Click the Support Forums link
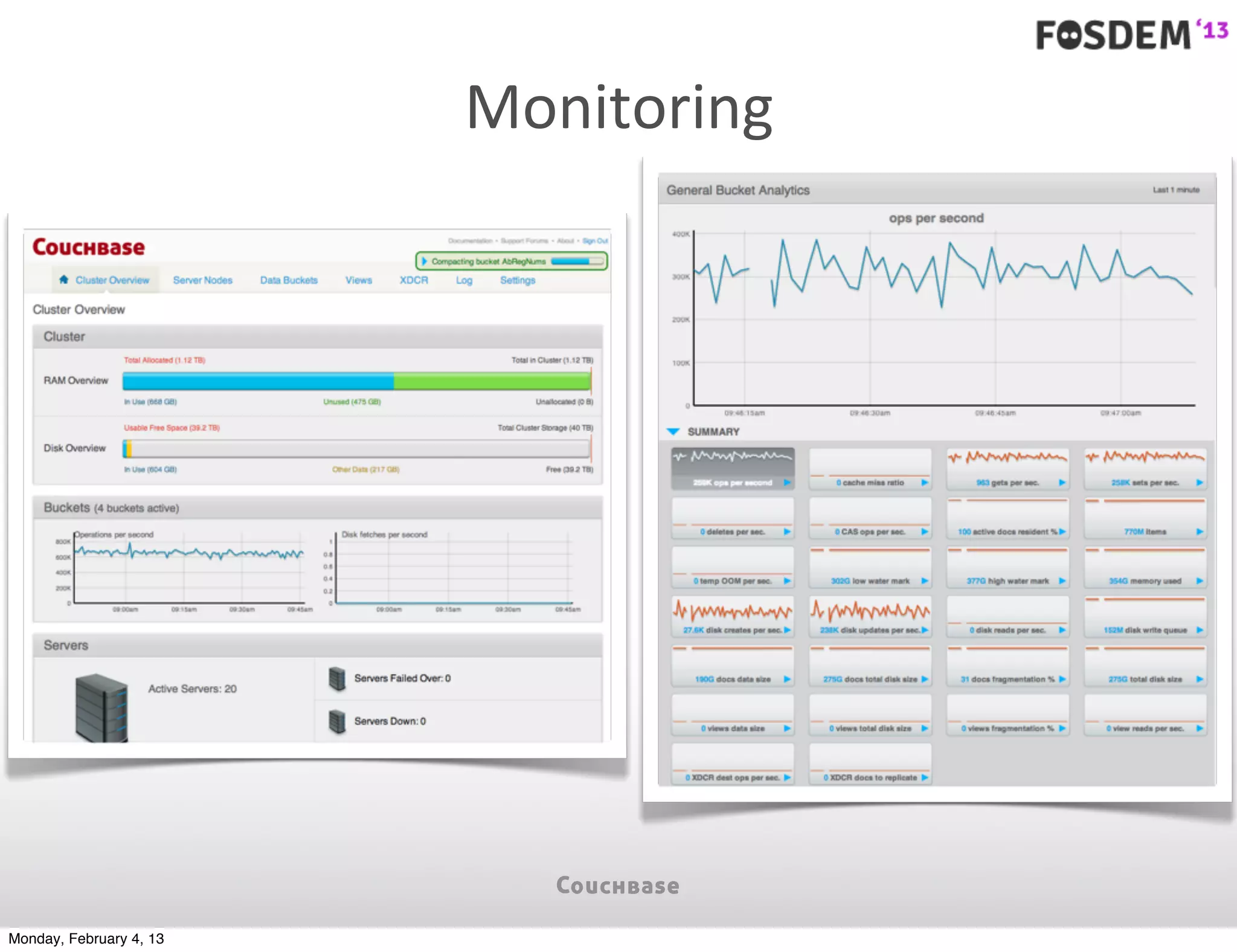 [x=524, y=240]
